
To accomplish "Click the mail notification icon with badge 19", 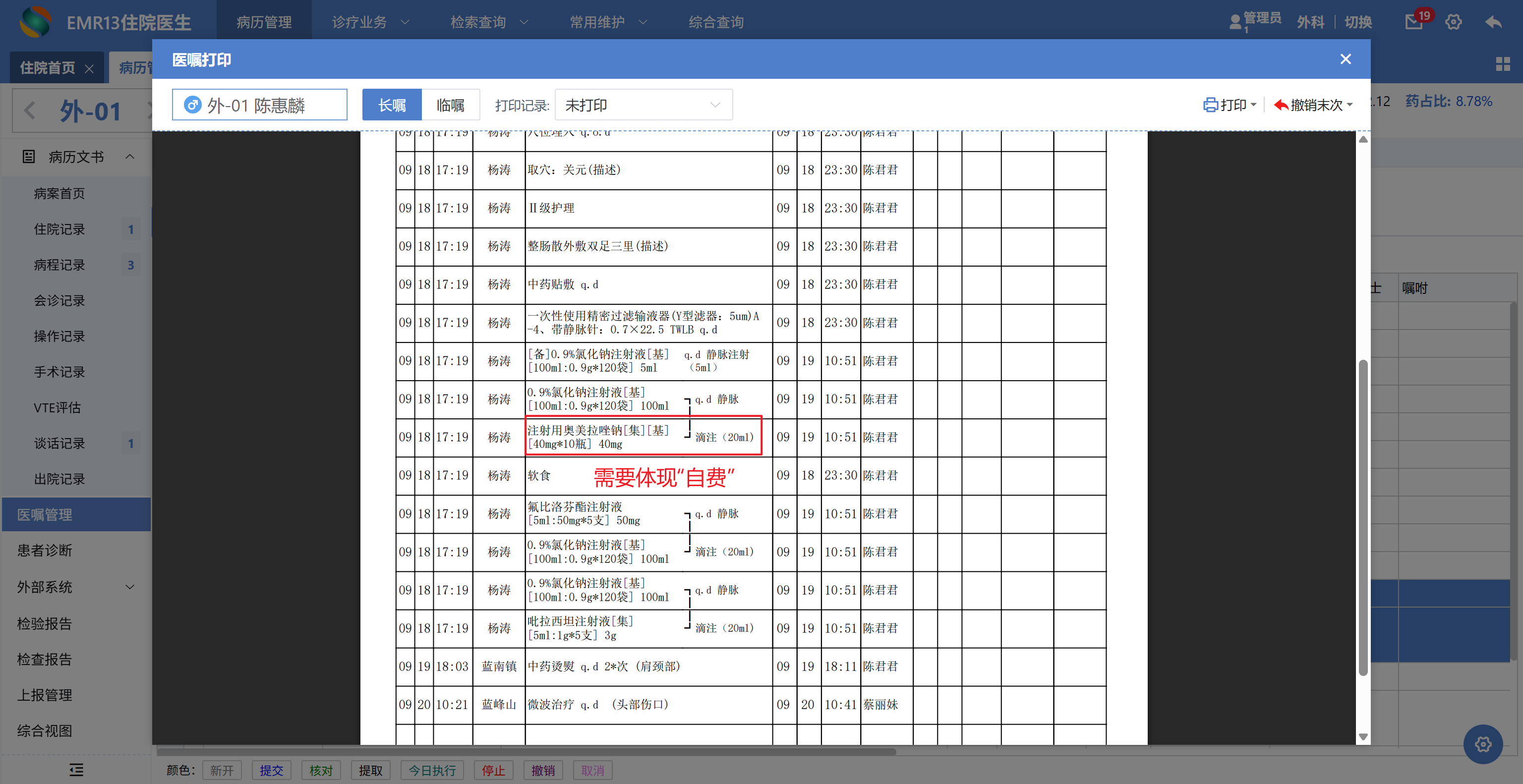I will point(1414,22).
